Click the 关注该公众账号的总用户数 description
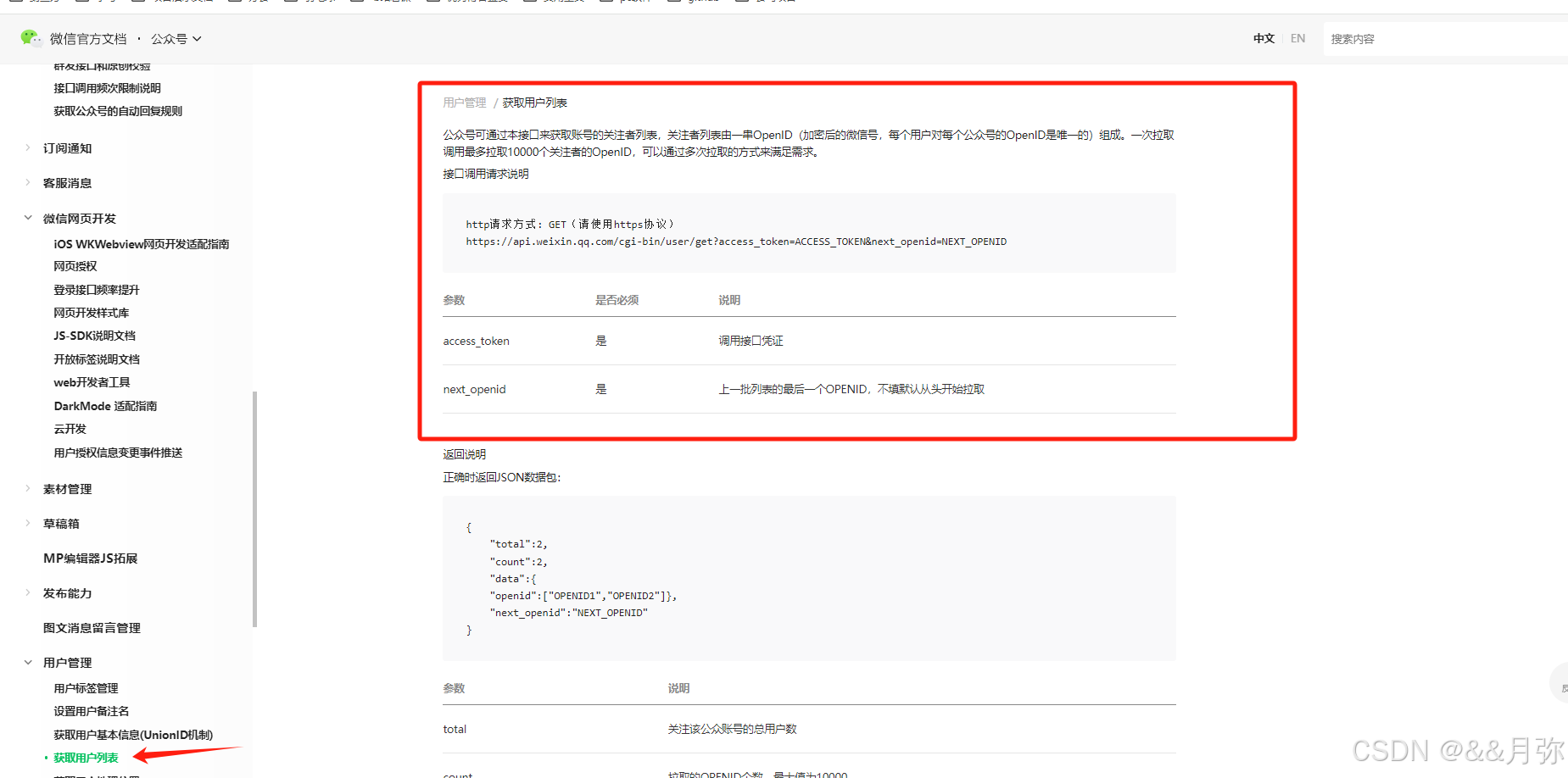This screenshot has width=1568, height=778. click(x=732, y=729)
